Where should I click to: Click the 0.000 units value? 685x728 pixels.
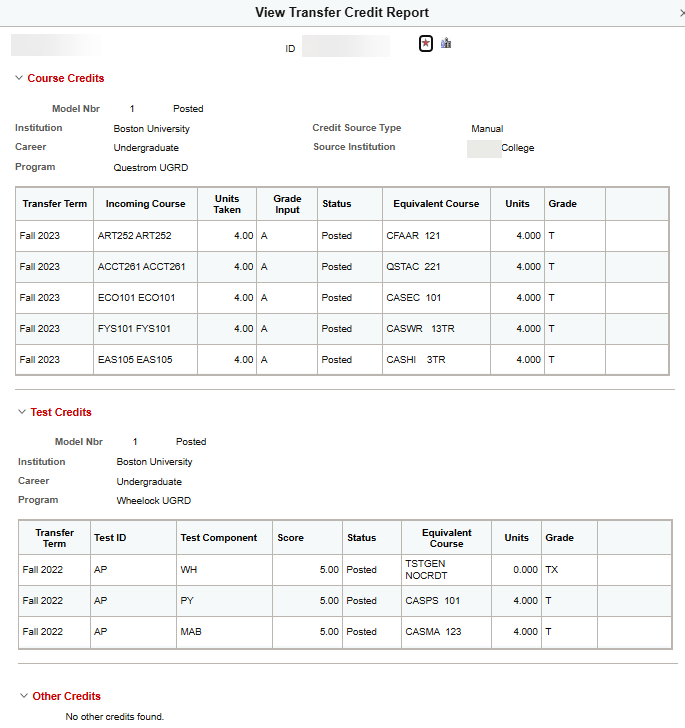pos(525,570)
